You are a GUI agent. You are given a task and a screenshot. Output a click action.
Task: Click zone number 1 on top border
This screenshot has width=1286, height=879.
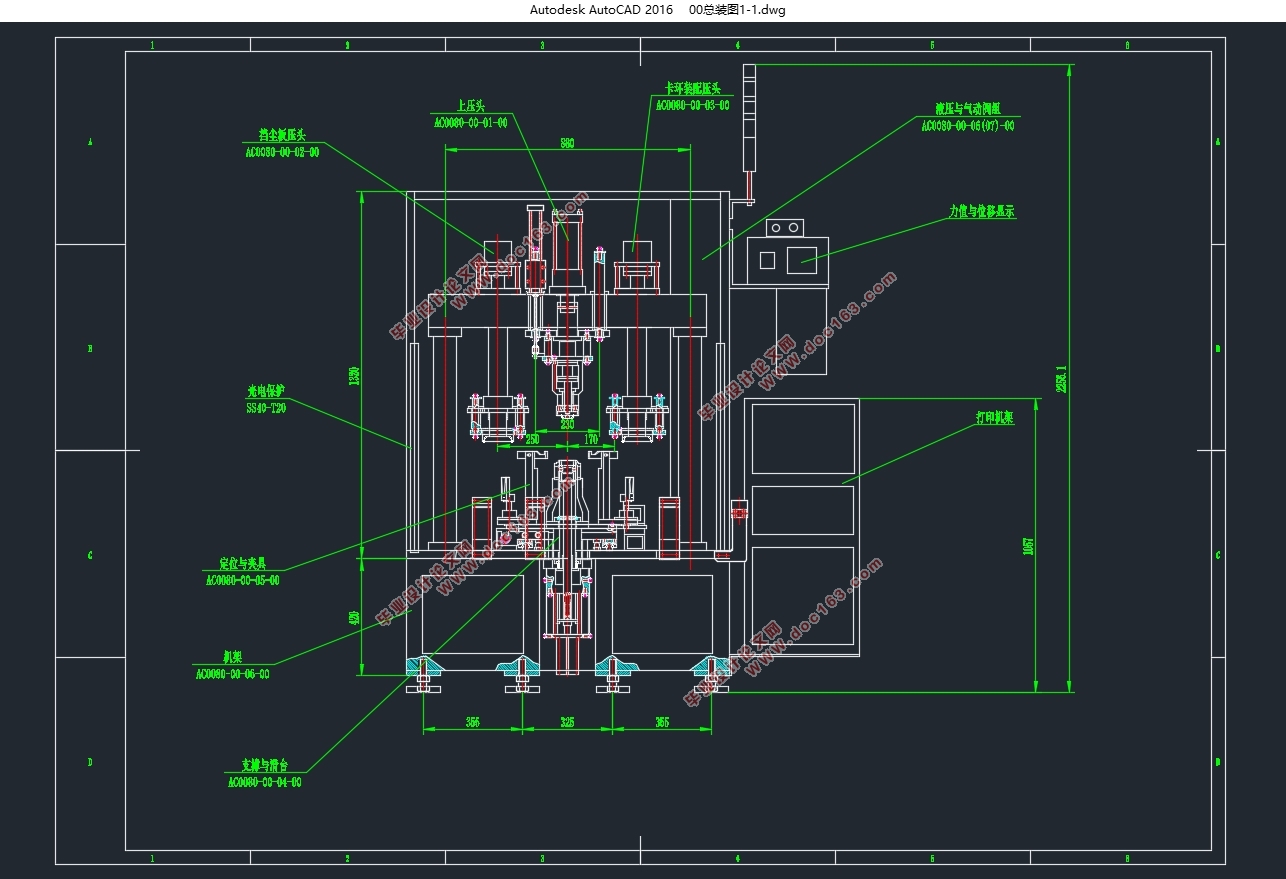152,45
